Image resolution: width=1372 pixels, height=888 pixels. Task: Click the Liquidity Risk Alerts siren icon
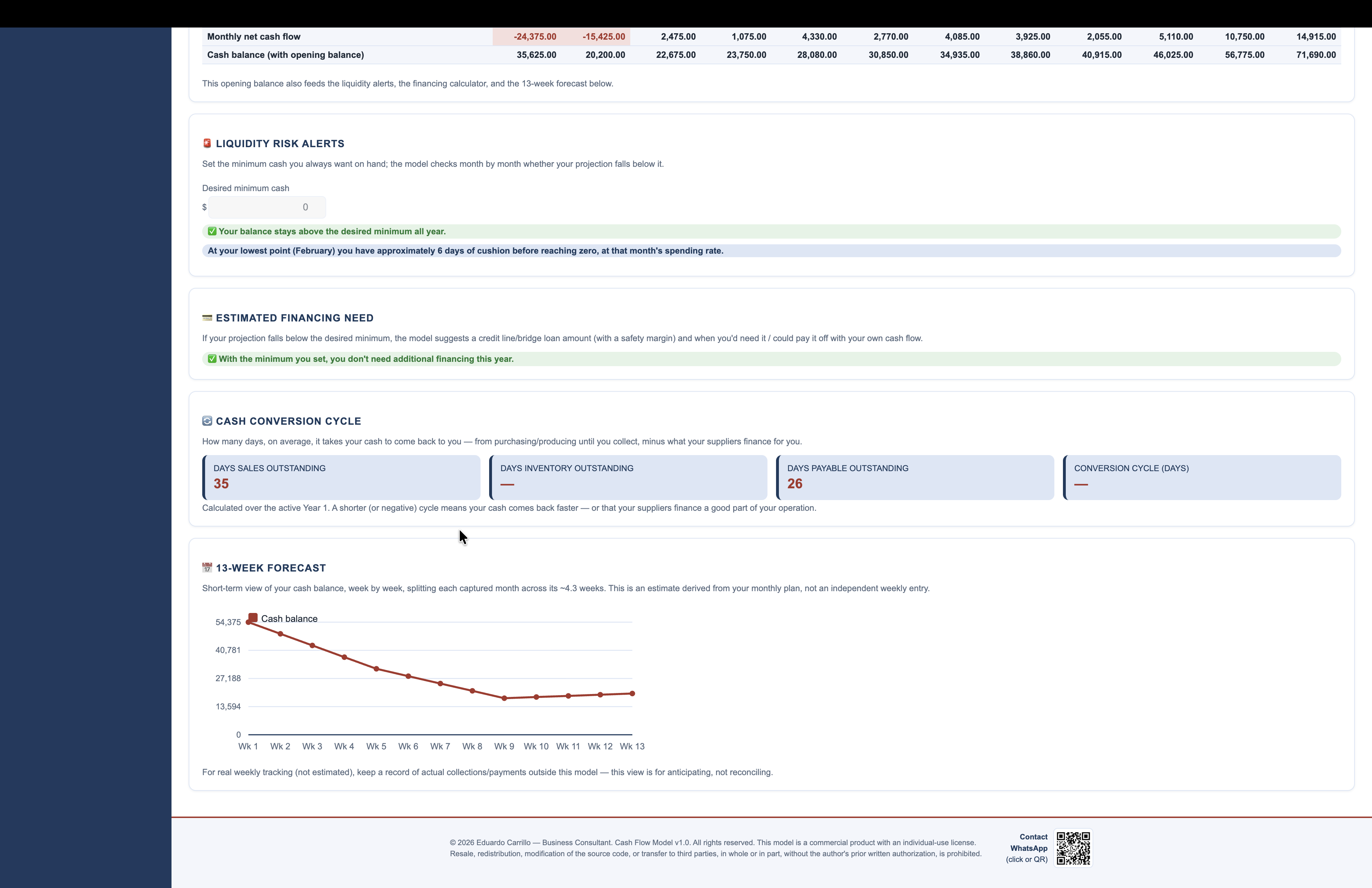tap(207, 144)
